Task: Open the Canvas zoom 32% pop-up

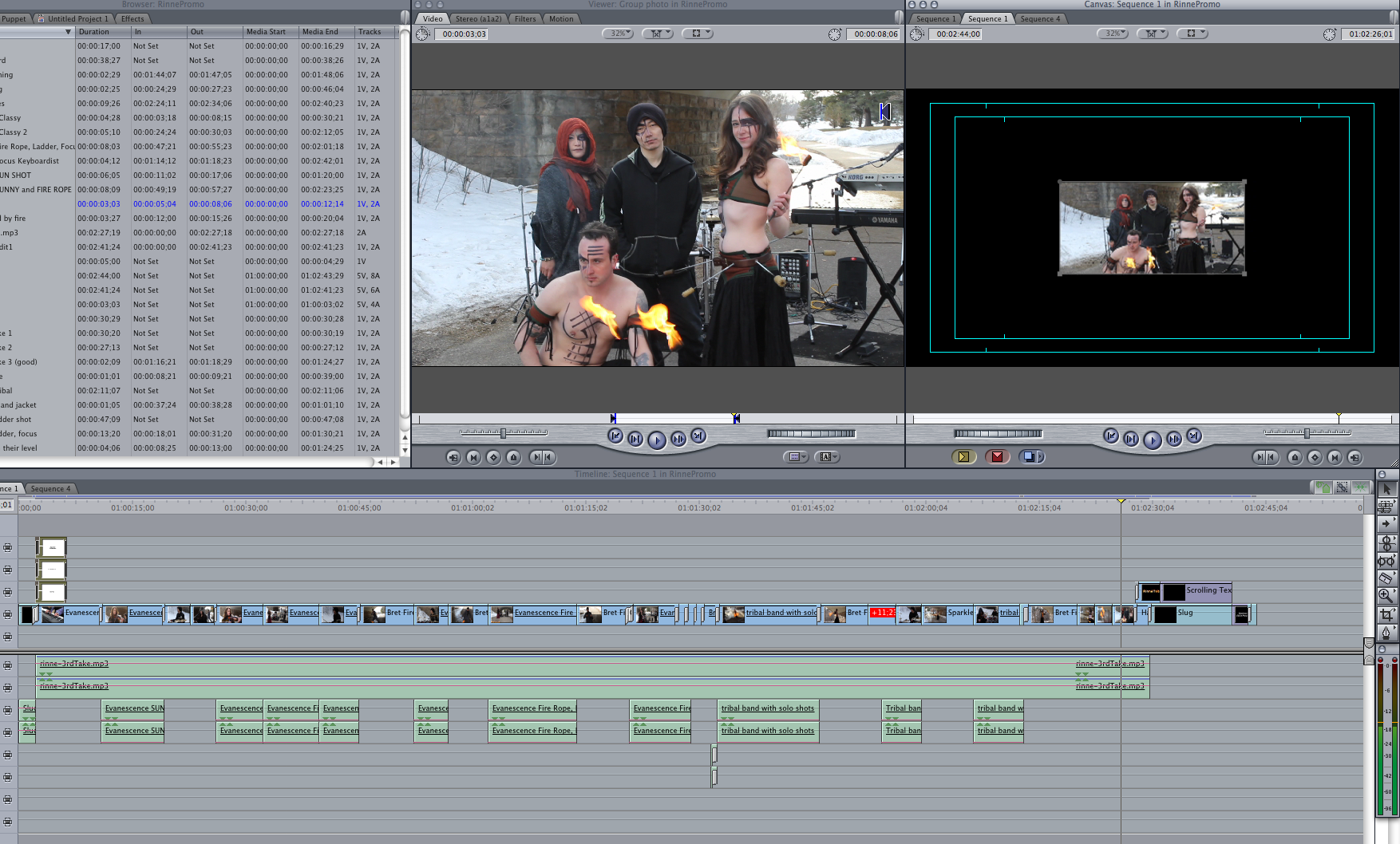Action: click(1113, 34)
